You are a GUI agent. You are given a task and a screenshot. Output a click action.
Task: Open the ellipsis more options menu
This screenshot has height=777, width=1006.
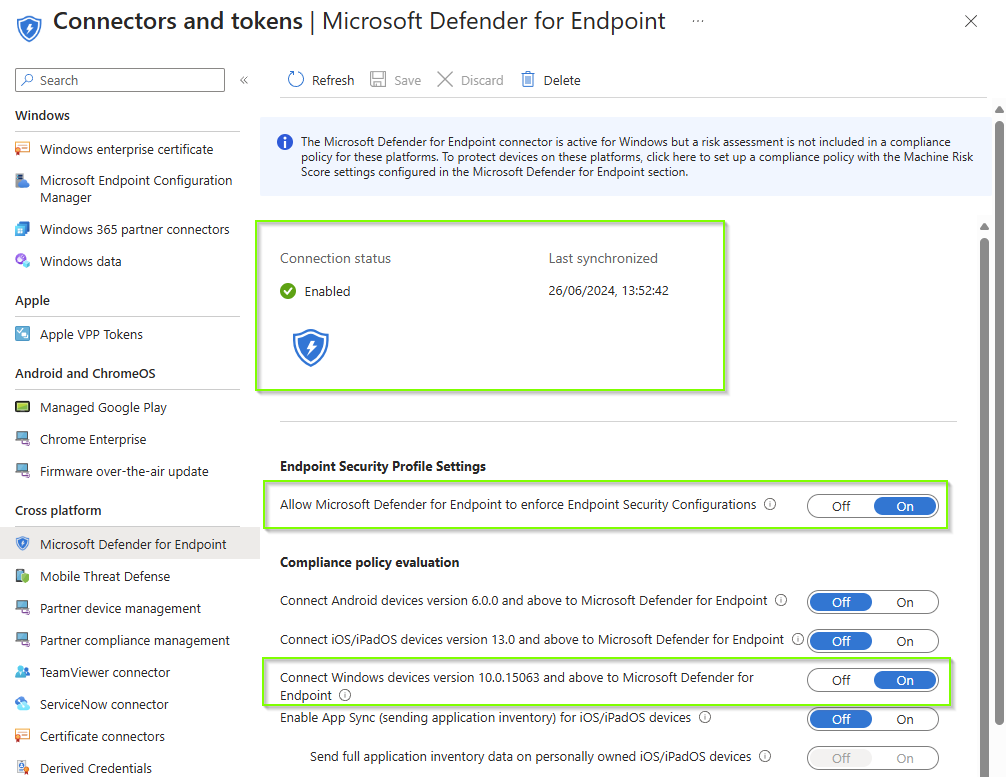click(698, 21)
